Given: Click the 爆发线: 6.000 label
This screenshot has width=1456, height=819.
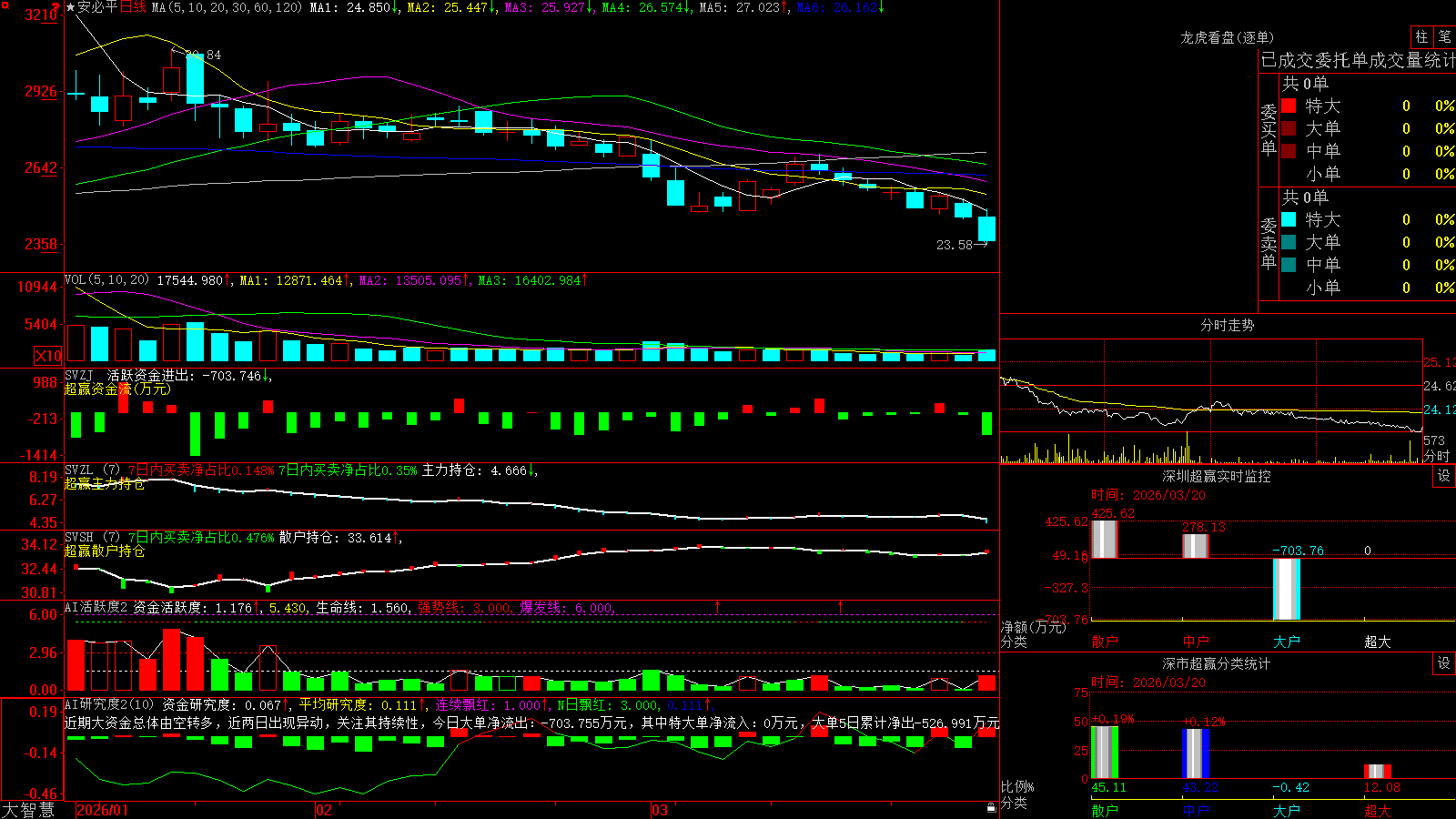Looking at the screenshot, I should [567, 607].
